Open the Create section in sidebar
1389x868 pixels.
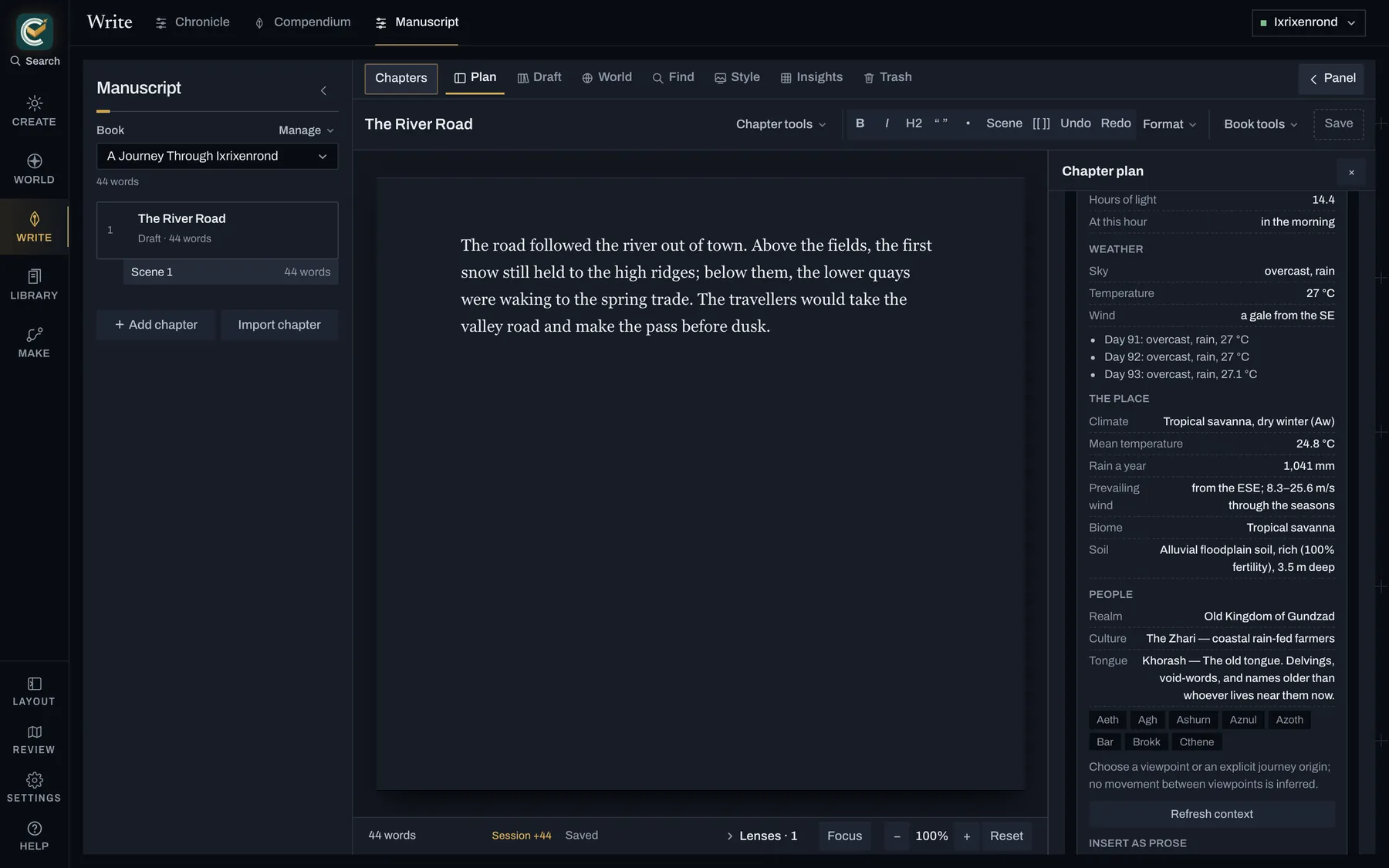tap(34, 111)
